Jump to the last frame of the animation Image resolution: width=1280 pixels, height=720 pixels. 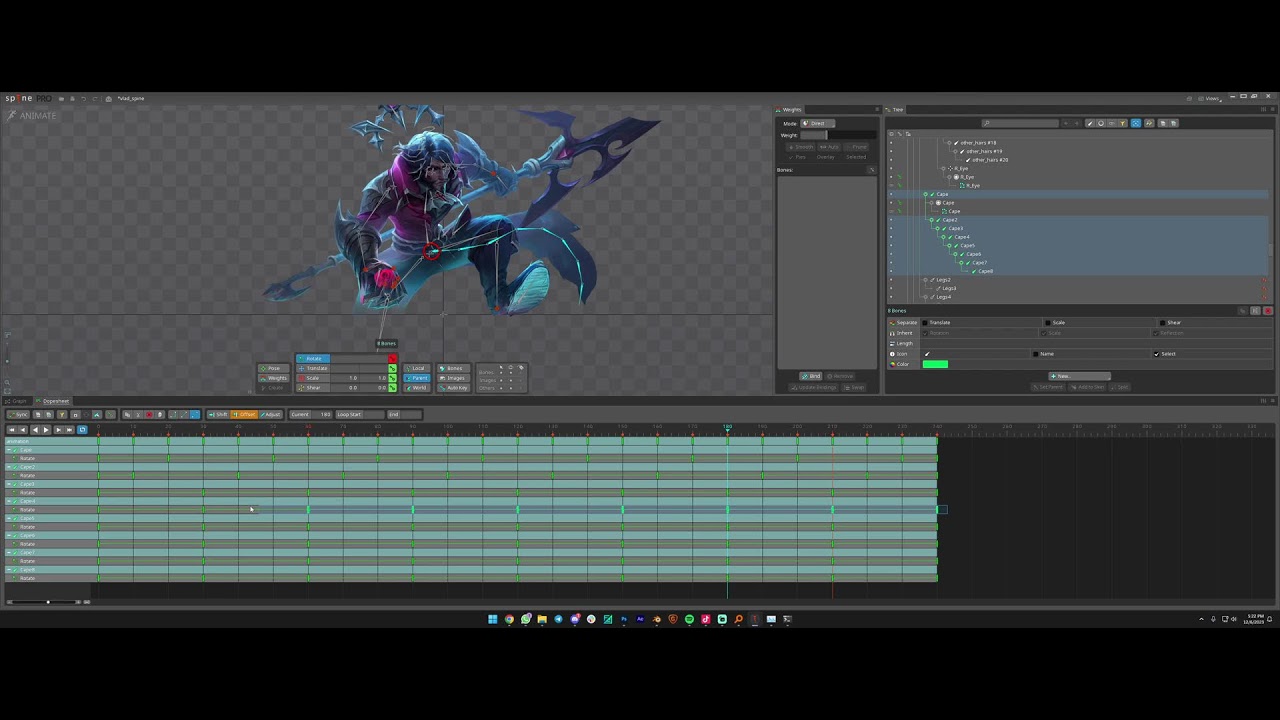click(x=69, y=430)
